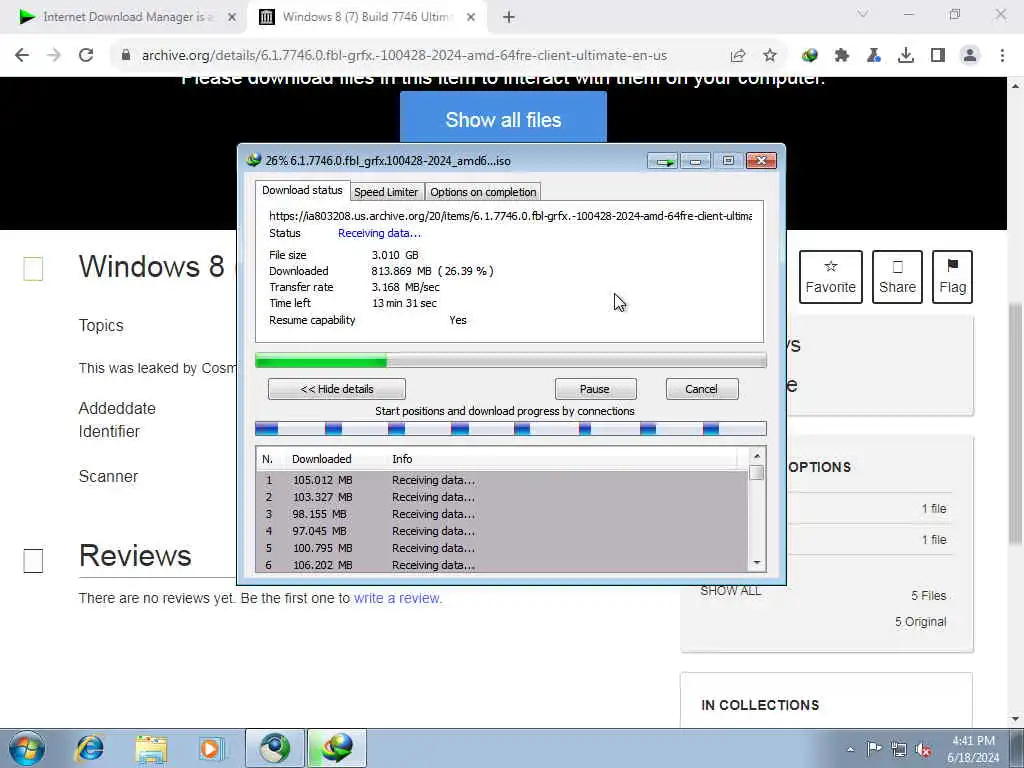Close the IDM download dialog
The width and height of the screenshot is (1024, 768).
point(761,161)
